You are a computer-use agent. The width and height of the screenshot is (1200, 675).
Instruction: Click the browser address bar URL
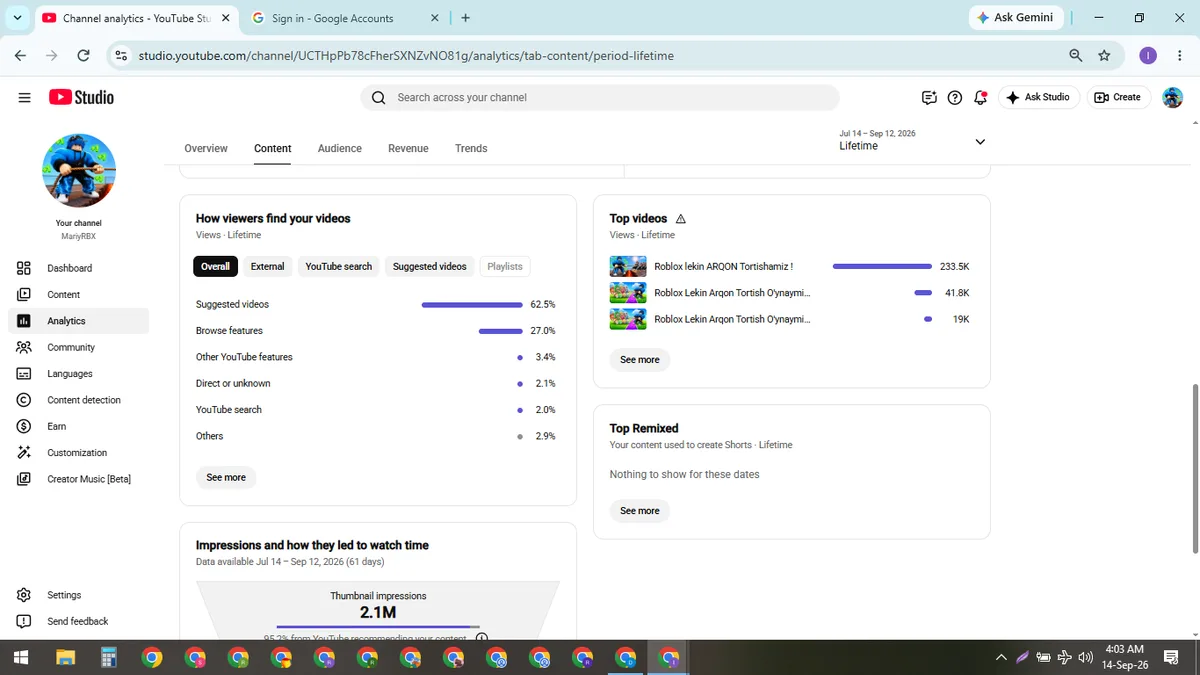(x=406, y=56)
